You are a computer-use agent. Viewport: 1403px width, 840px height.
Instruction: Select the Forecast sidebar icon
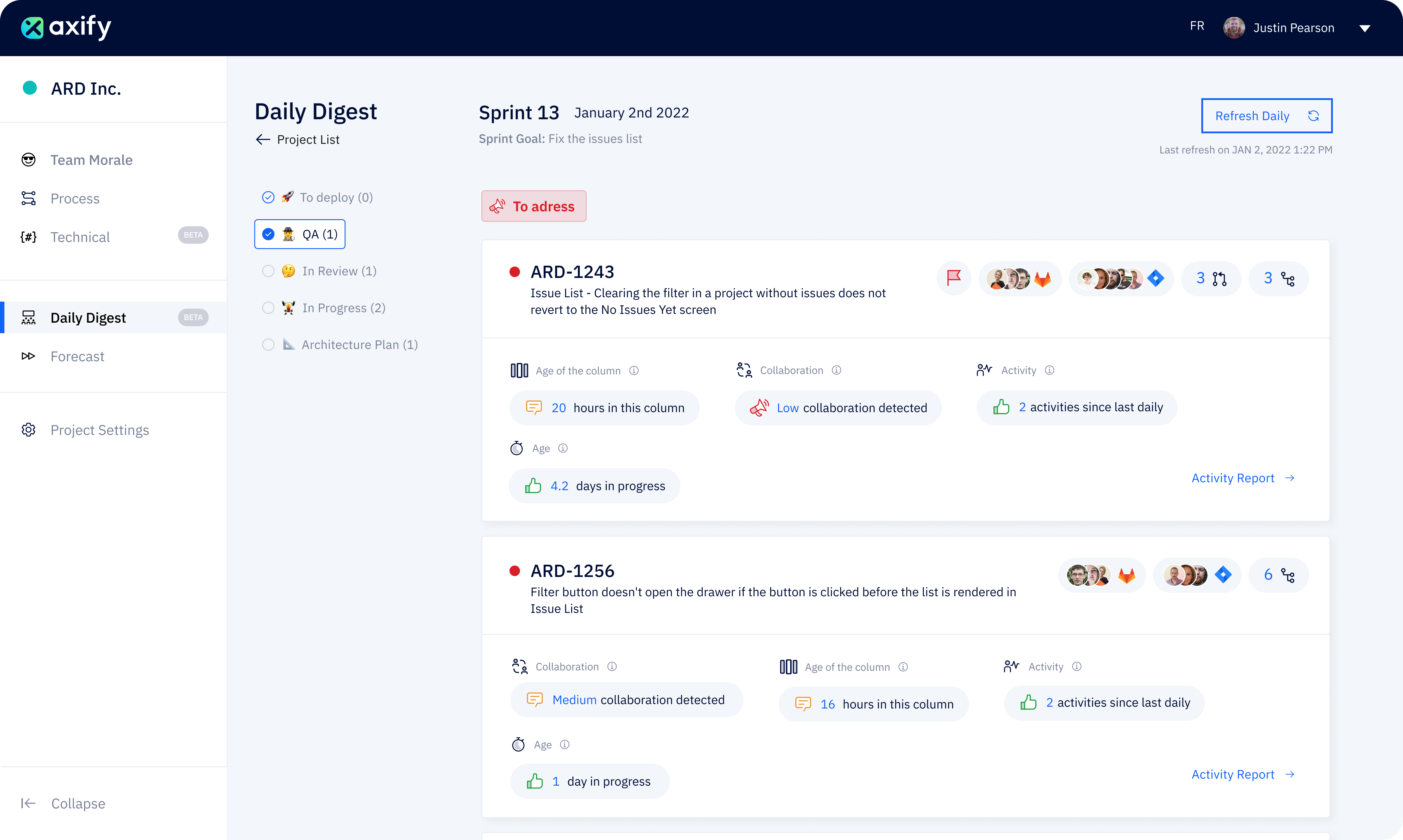point(28,356)
